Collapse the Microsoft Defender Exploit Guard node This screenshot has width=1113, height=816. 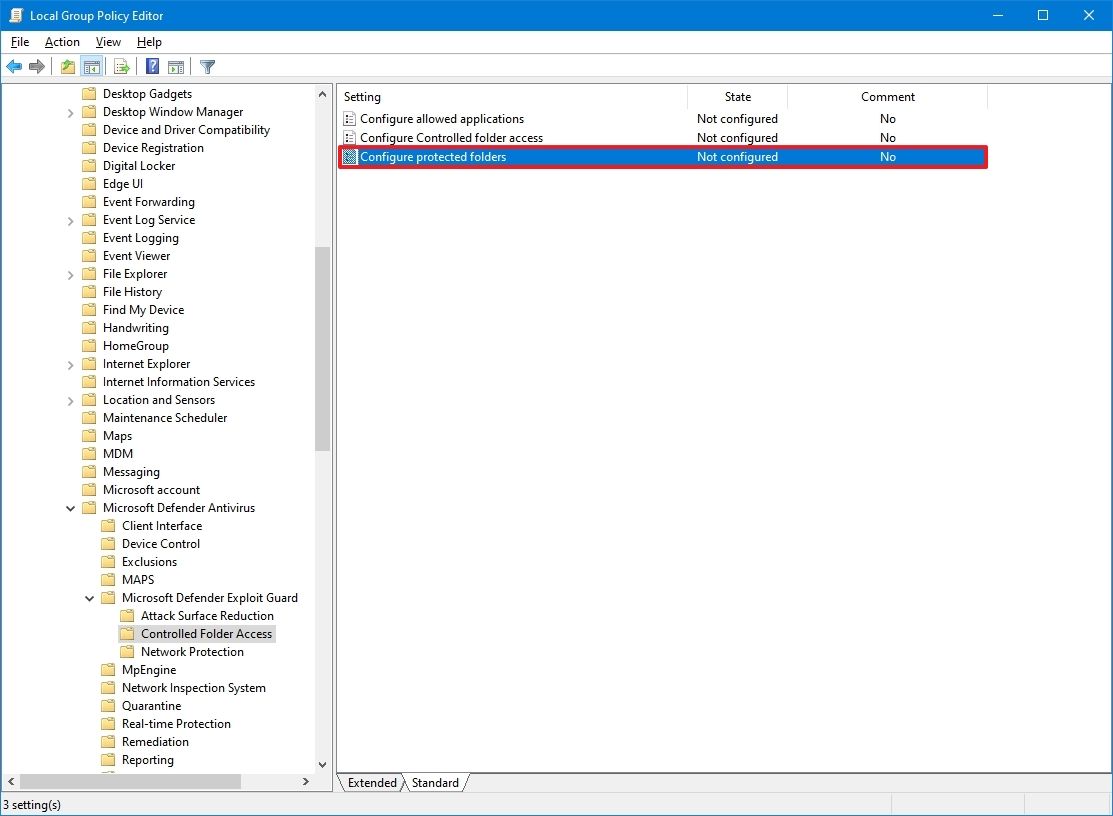coord(88,597)
